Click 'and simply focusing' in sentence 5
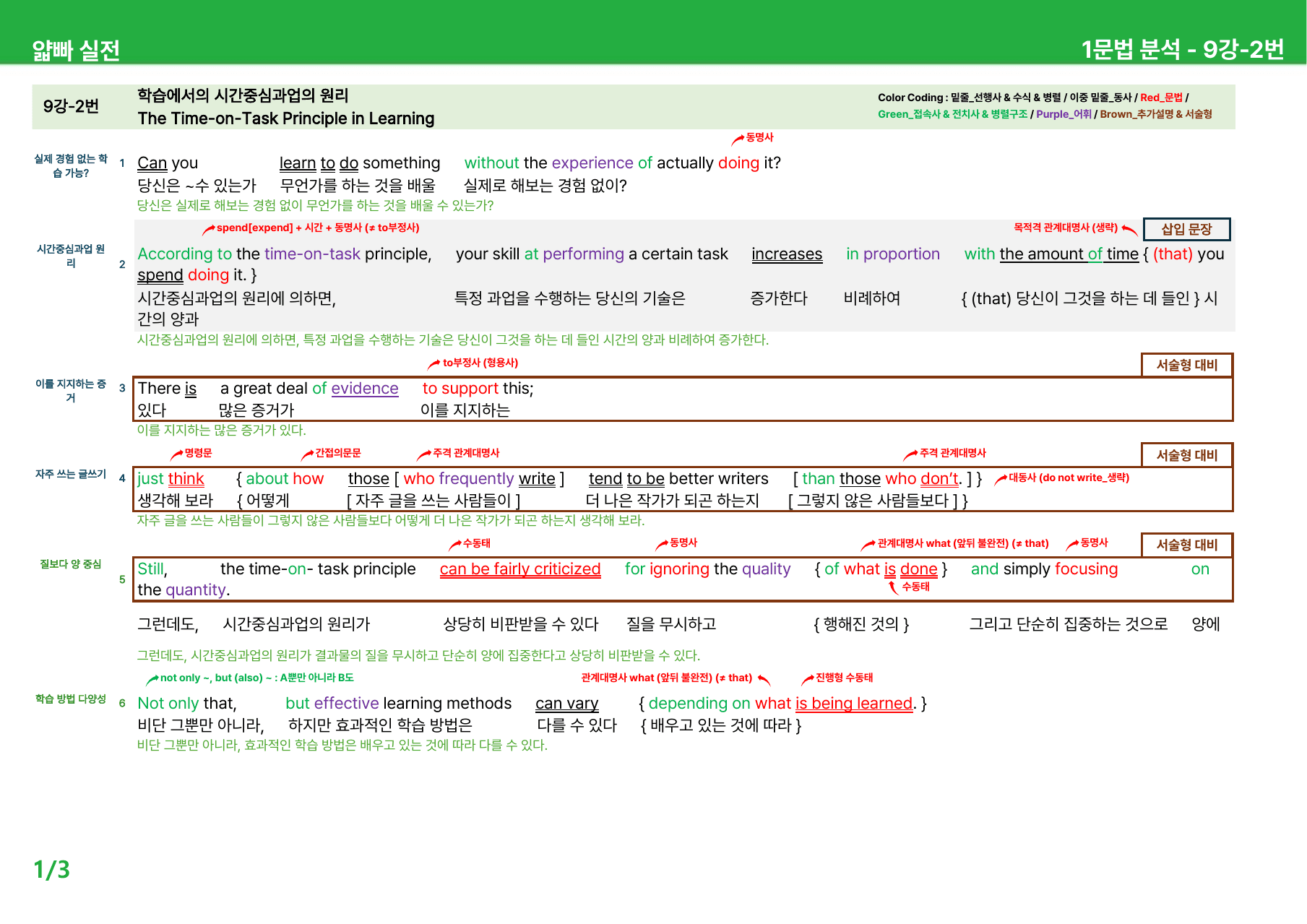 click(1045, 569)
